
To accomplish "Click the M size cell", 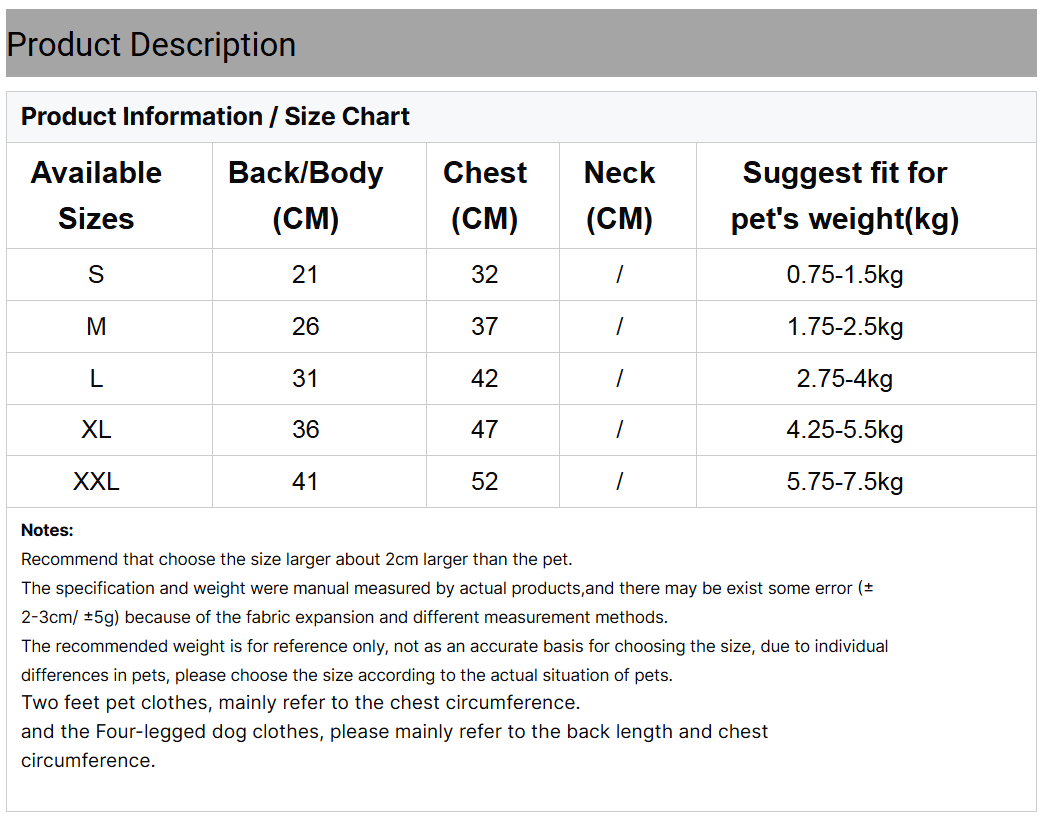I will point(96,327).
